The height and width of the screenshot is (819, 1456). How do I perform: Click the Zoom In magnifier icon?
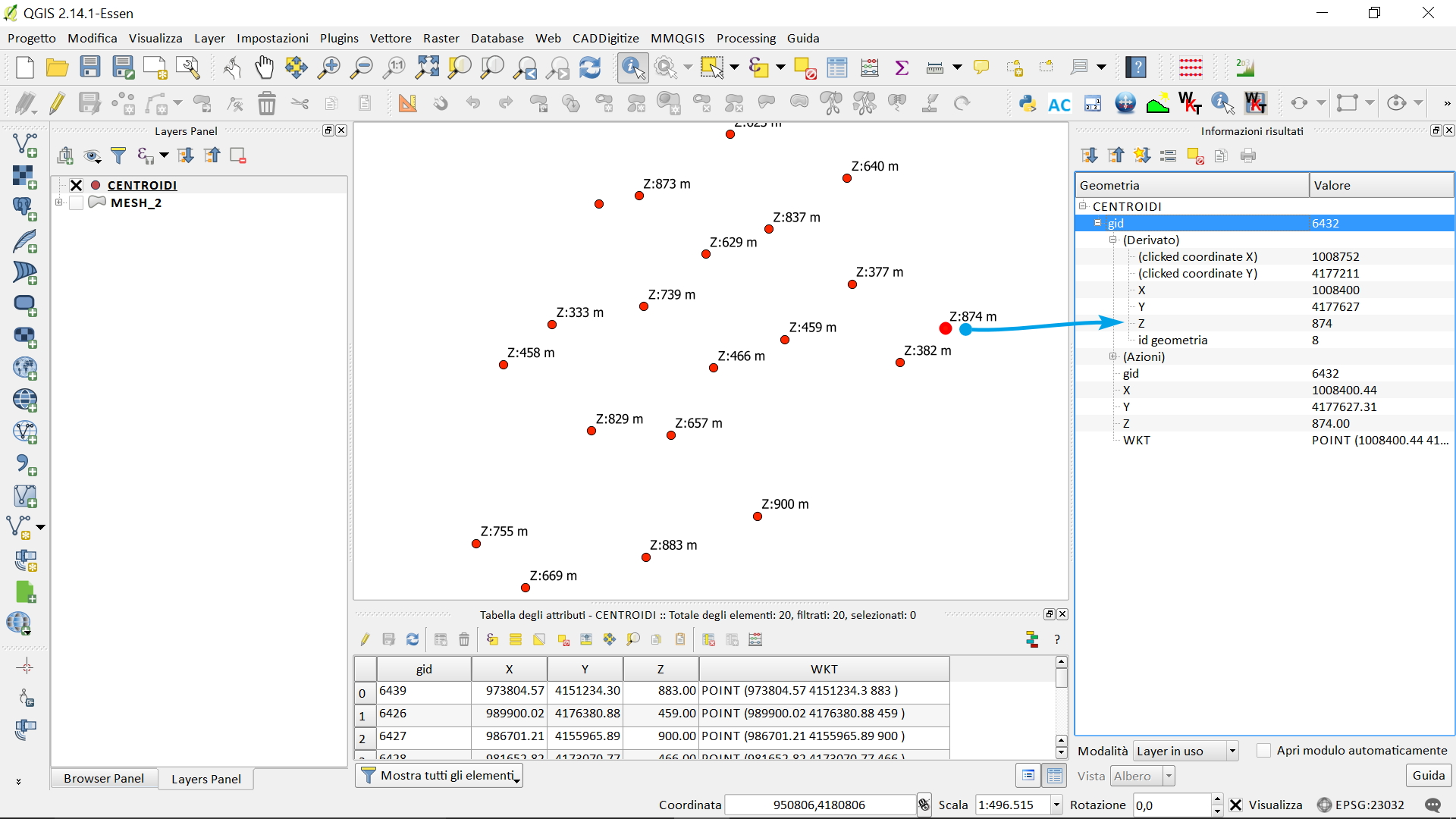328,67
